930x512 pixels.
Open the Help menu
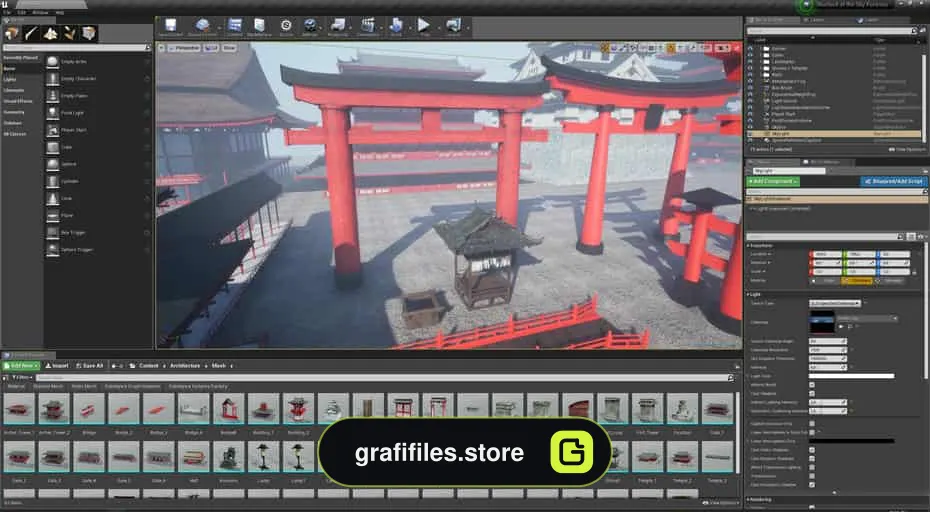59,12
